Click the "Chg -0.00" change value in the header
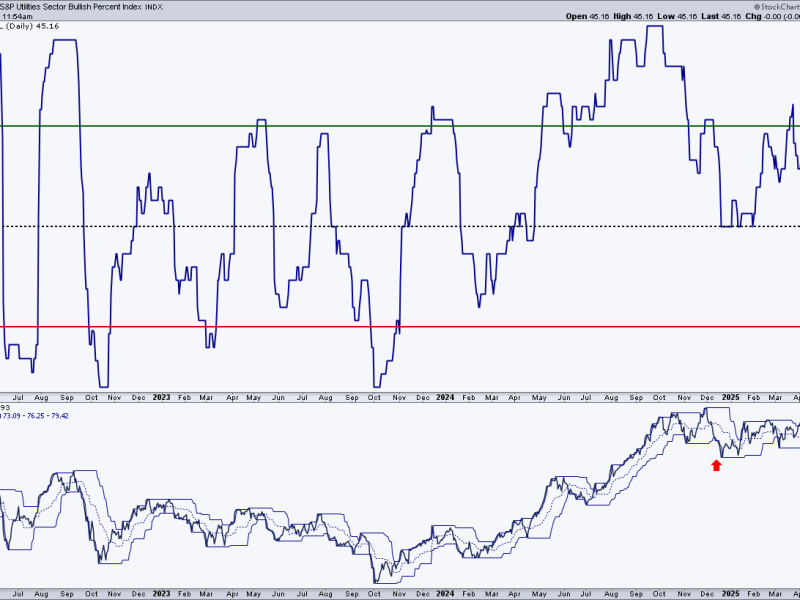Viewport: 800px width, 600px height. [x=763, y=16]
